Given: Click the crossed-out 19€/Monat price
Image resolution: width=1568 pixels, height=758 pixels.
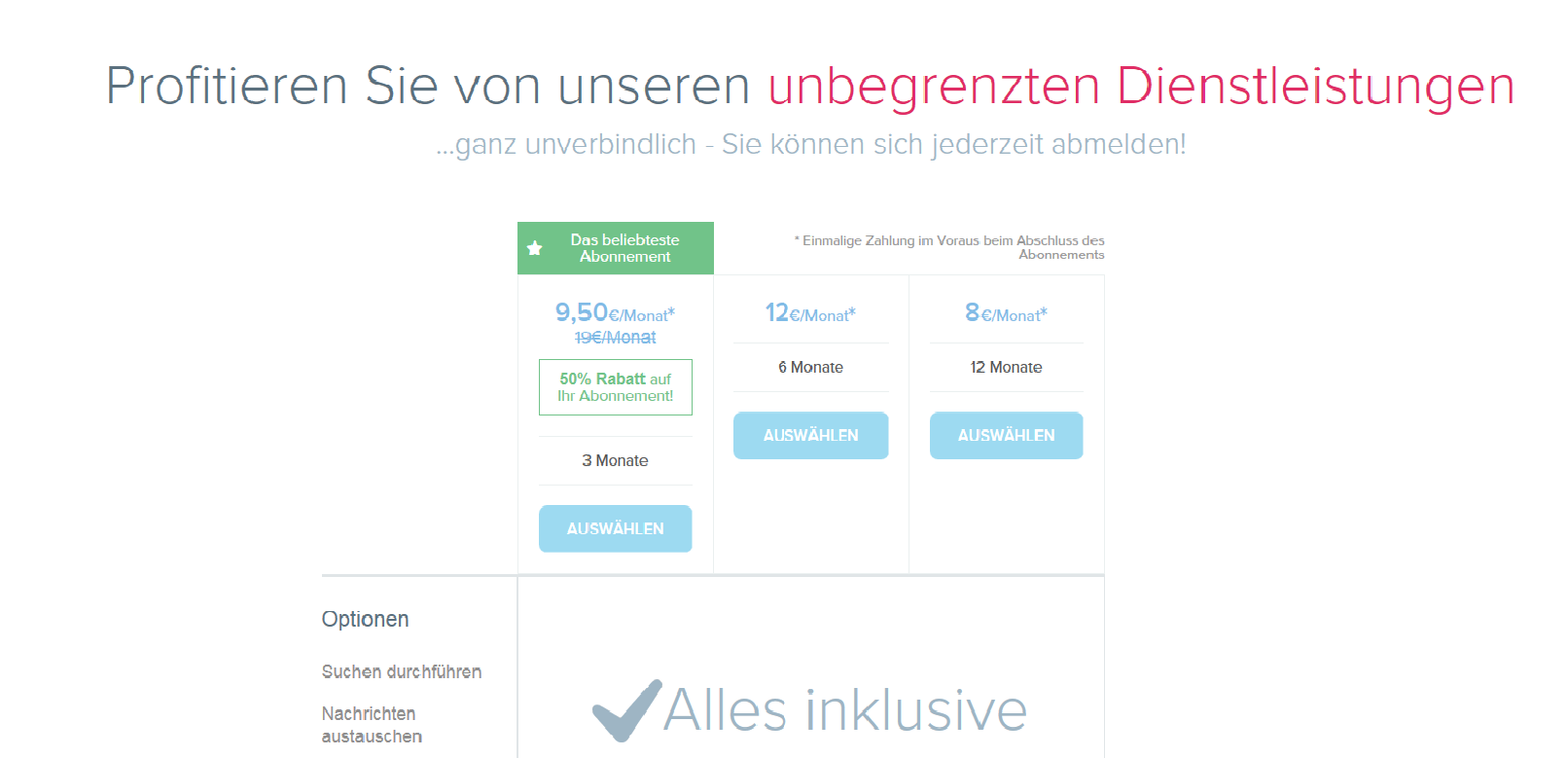Looking at the screenshot, I should coord(615,338).
